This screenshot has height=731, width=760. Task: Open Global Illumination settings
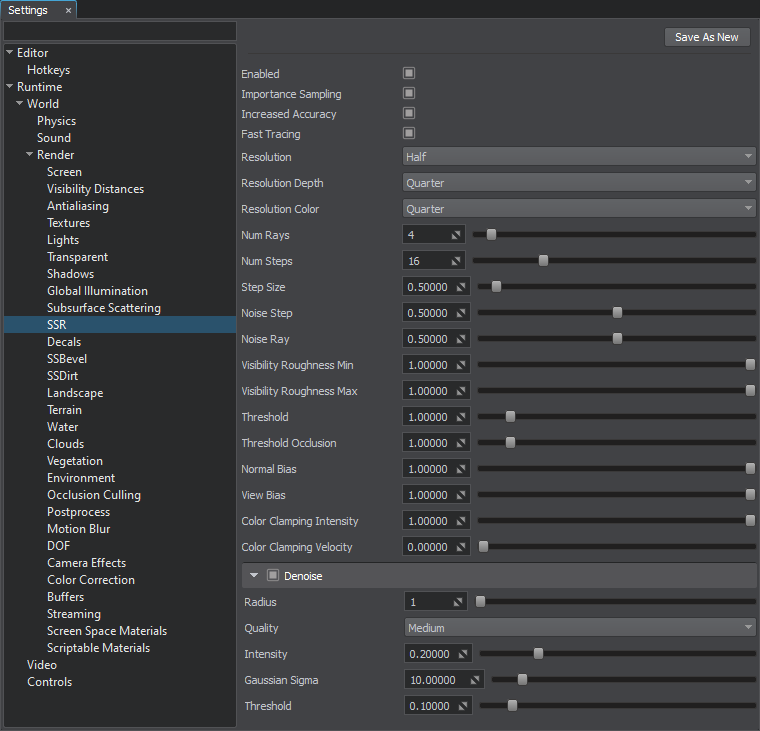click(97, 291)
